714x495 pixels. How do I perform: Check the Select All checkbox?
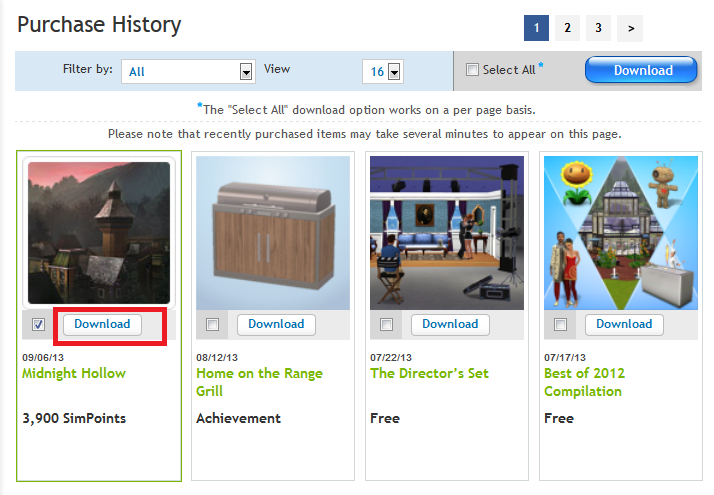(472, 70)
